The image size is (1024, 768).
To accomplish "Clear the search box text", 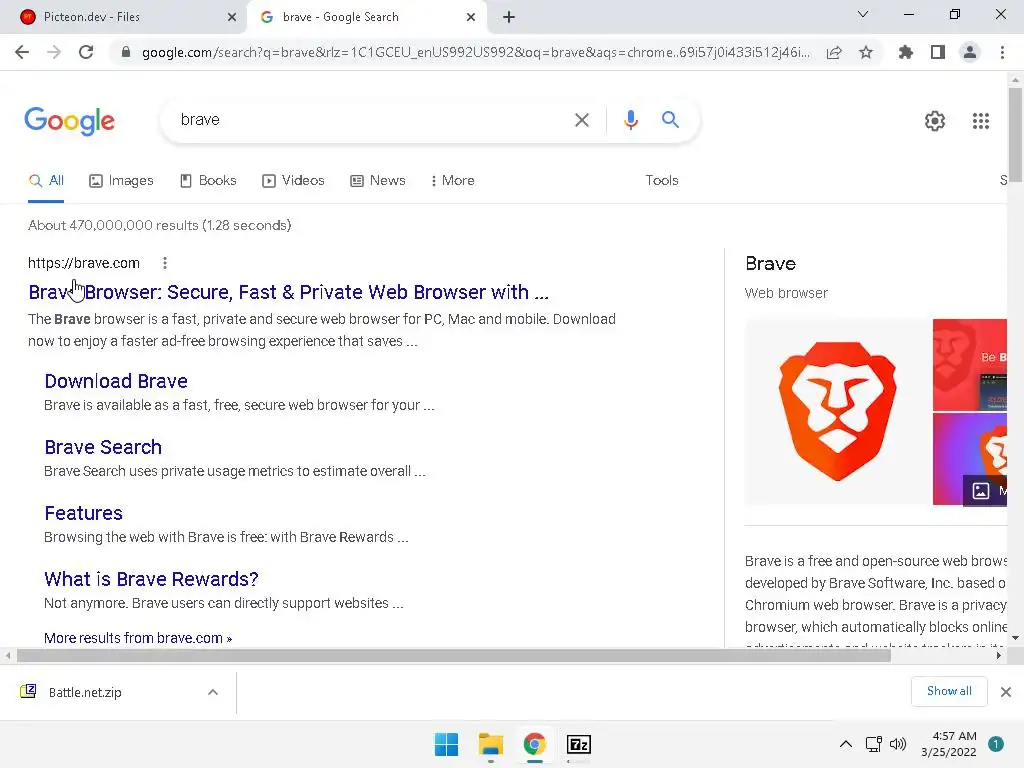I will coord(582,120).
